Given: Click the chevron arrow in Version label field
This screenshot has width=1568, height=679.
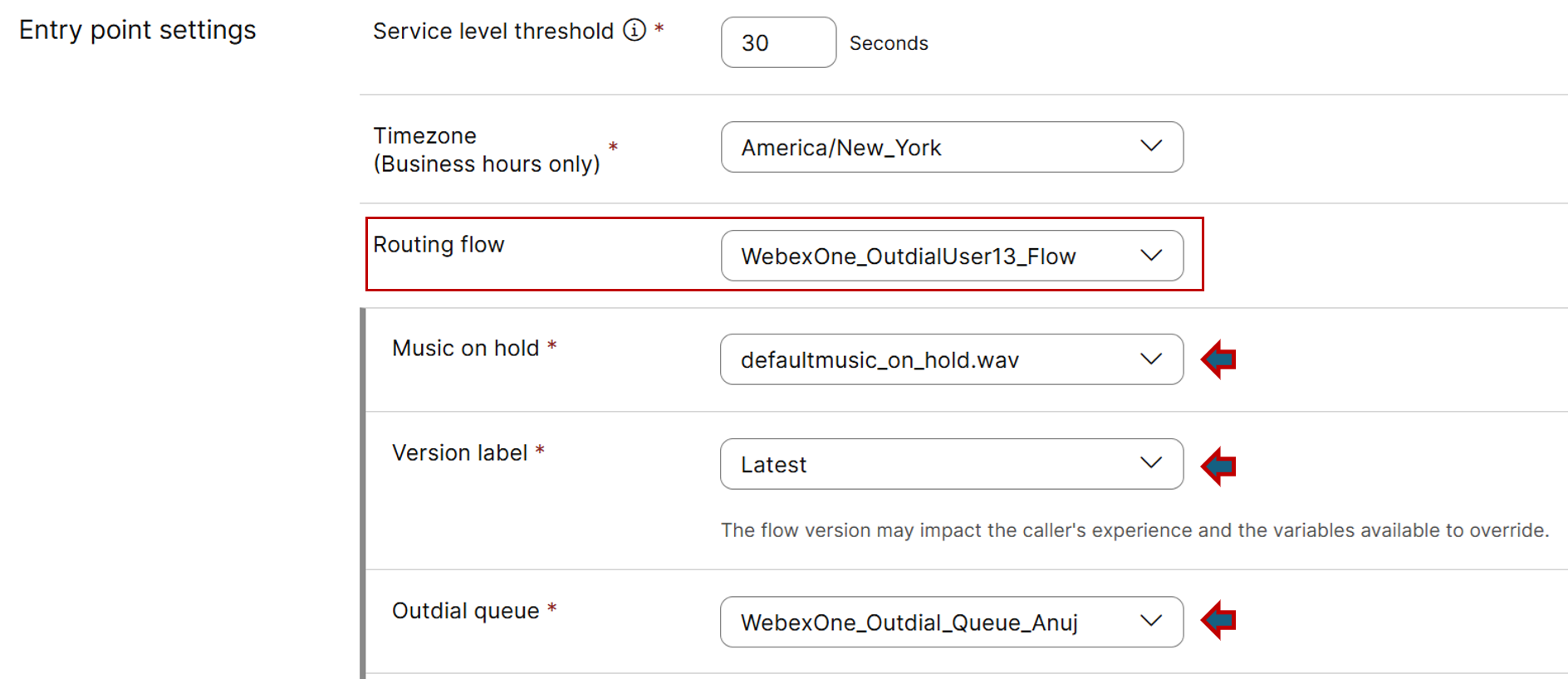Looking at the screenshot, I should pos(1151,463).
